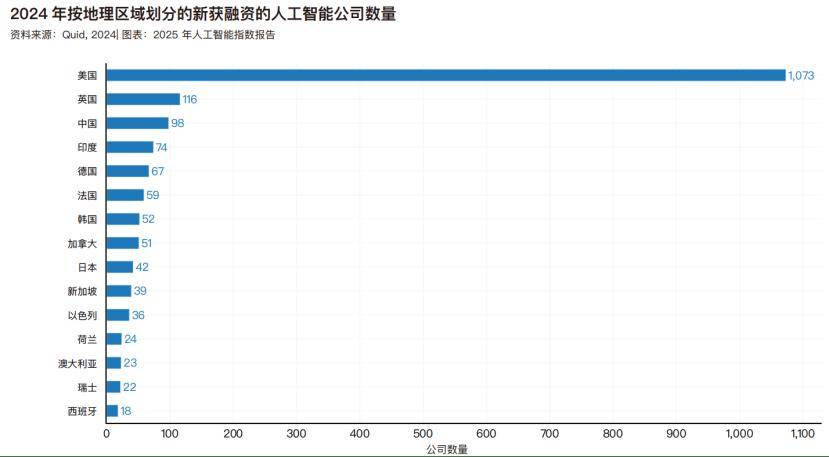Click the 中国 country label

click(87, 123)
